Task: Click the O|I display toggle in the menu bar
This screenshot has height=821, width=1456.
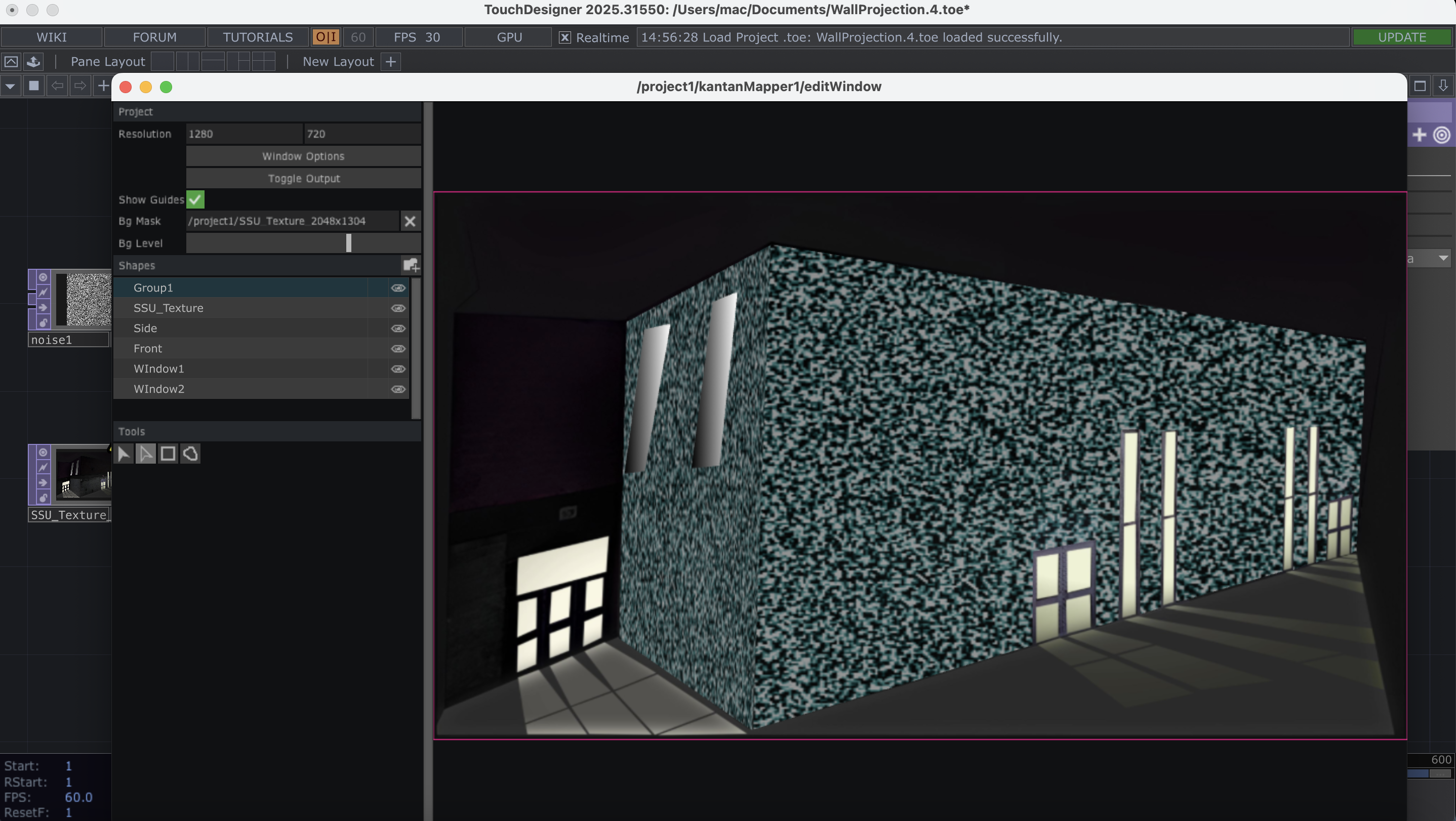Action: (x=326, y=37)
